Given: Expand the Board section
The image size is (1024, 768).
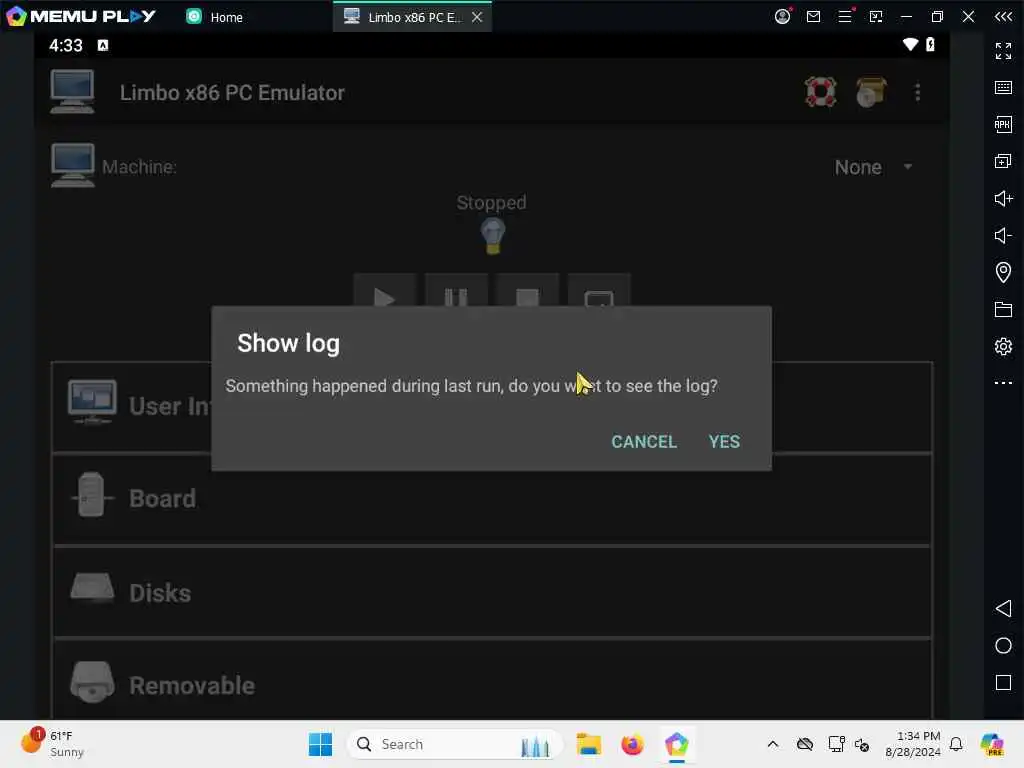Looking at the screenshot, I should point(492,499).
